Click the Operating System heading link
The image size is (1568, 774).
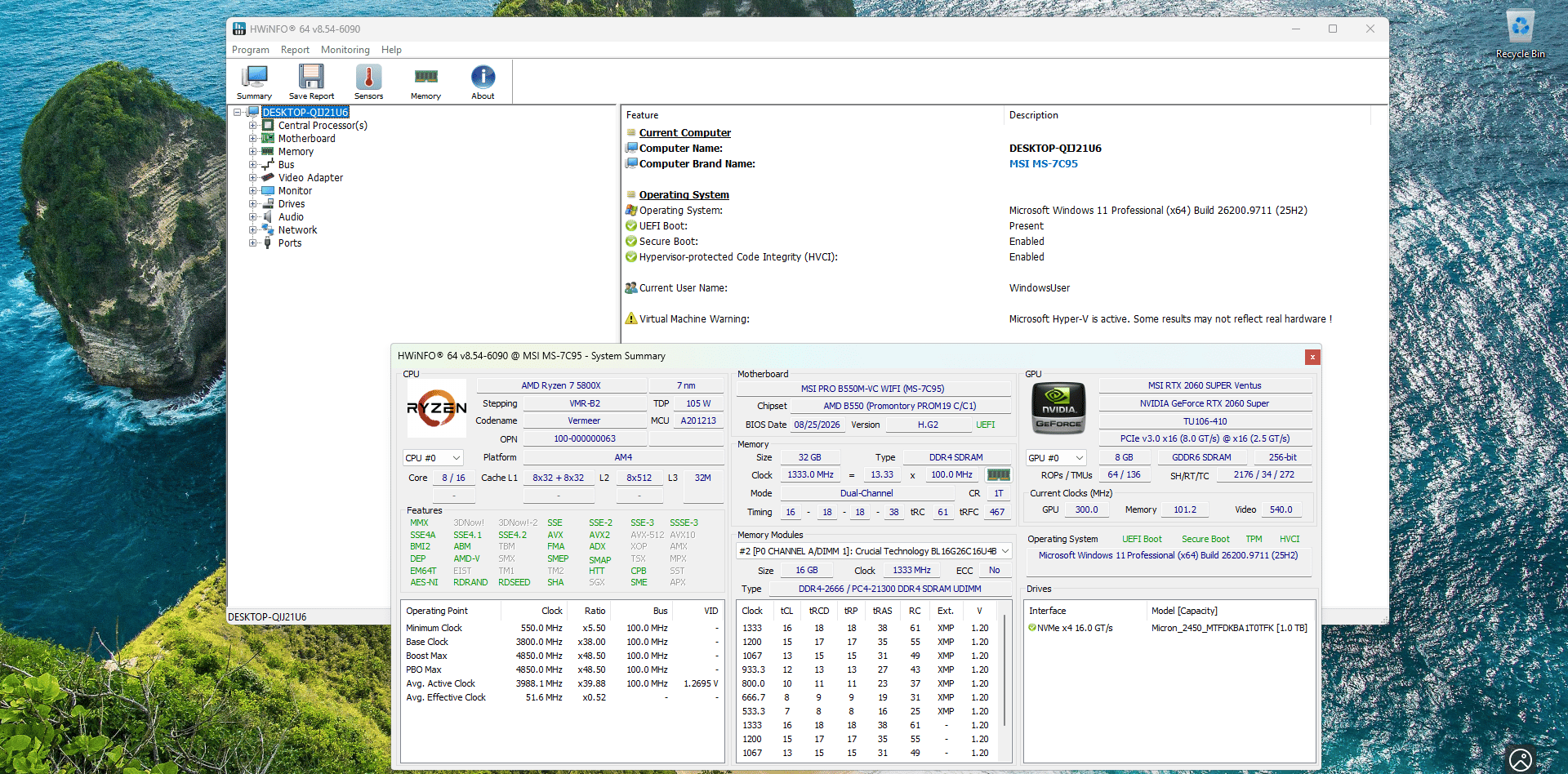[684, 194]
